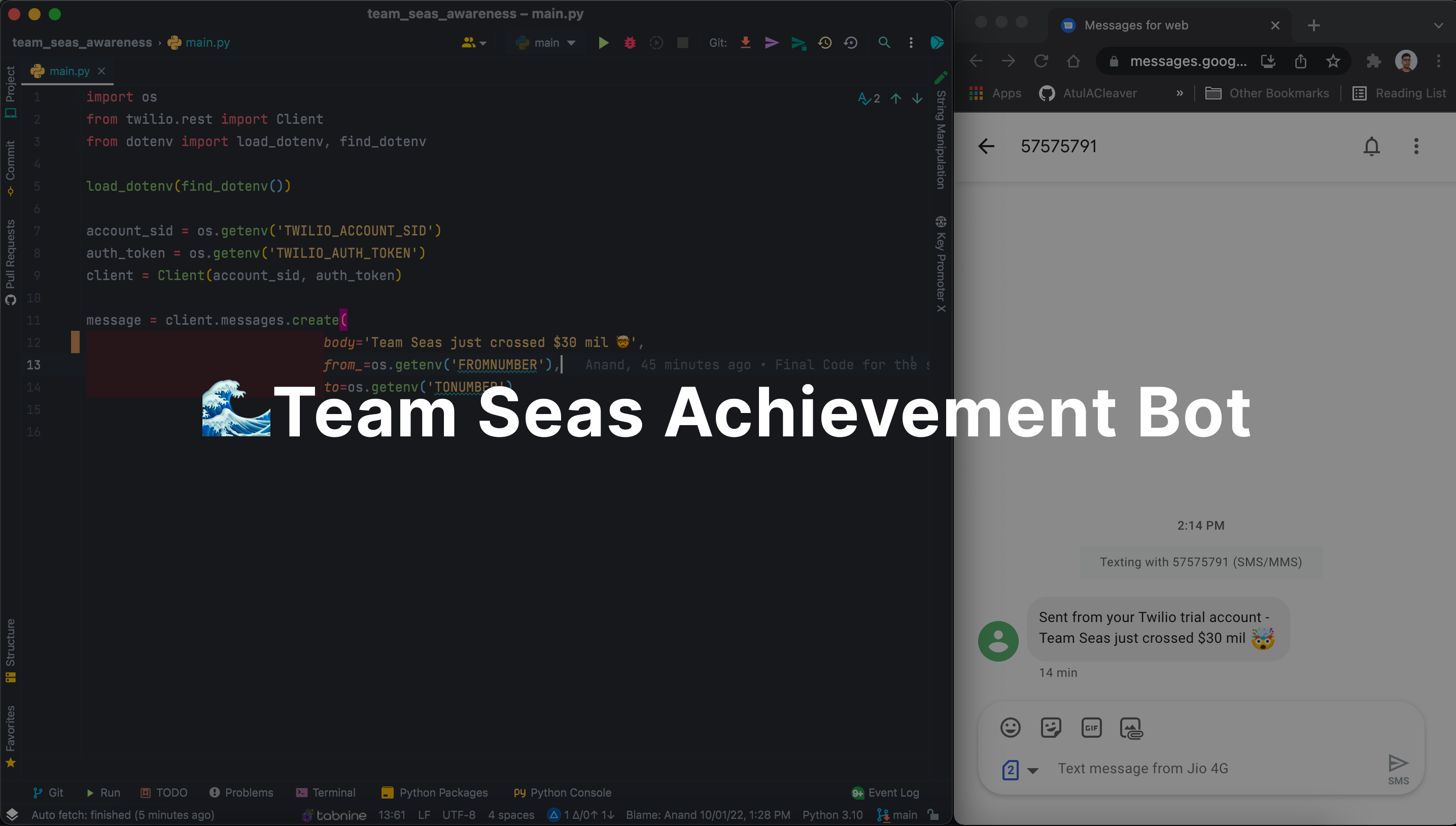Open the GIF picker in Messages
1456x826 pixels.
point(1091,727)
